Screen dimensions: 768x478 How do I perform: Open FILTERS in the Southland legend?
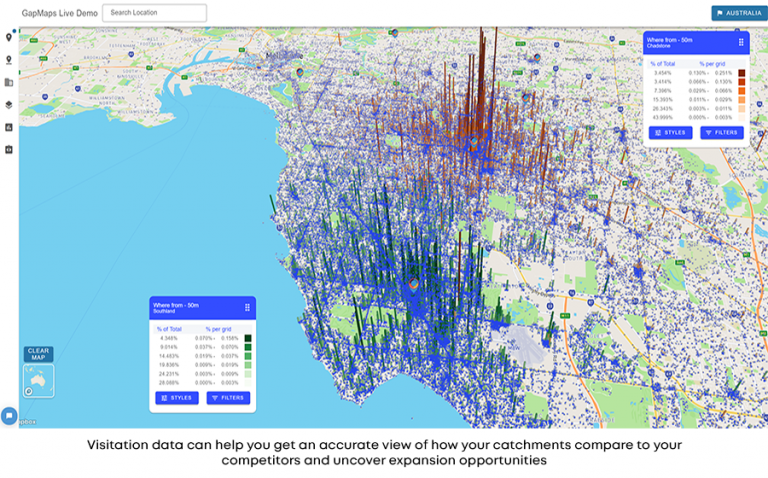228,398
